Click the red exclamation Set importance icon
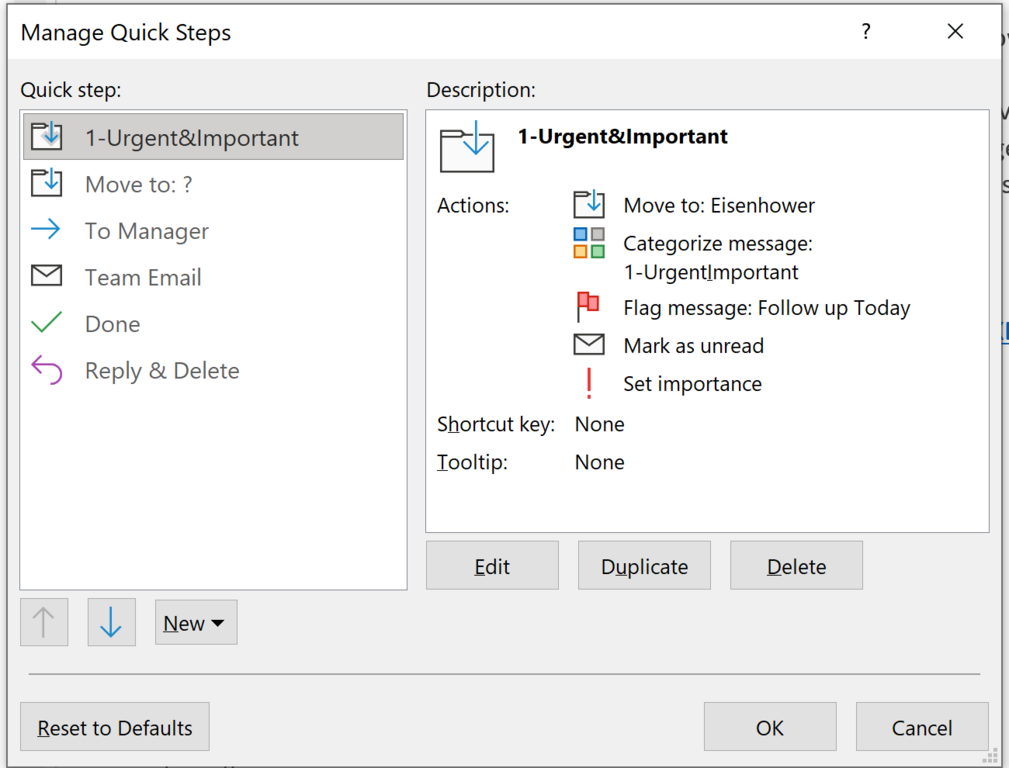 (x=589, y=384)
